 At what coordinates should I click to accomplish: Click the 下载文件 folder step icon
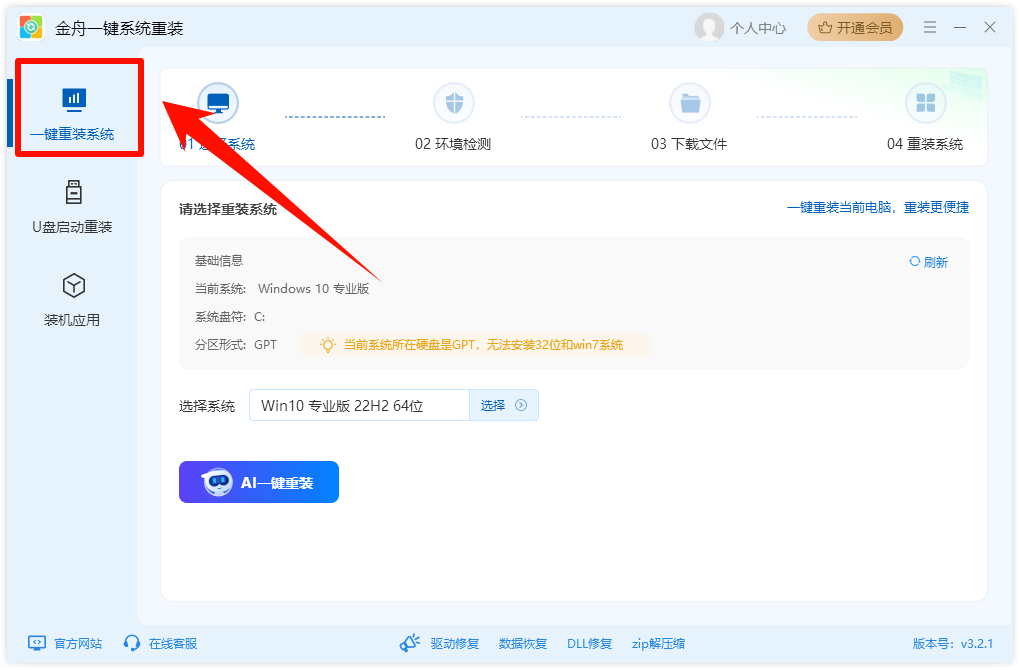pyautogui.click(x=689, y=103)
